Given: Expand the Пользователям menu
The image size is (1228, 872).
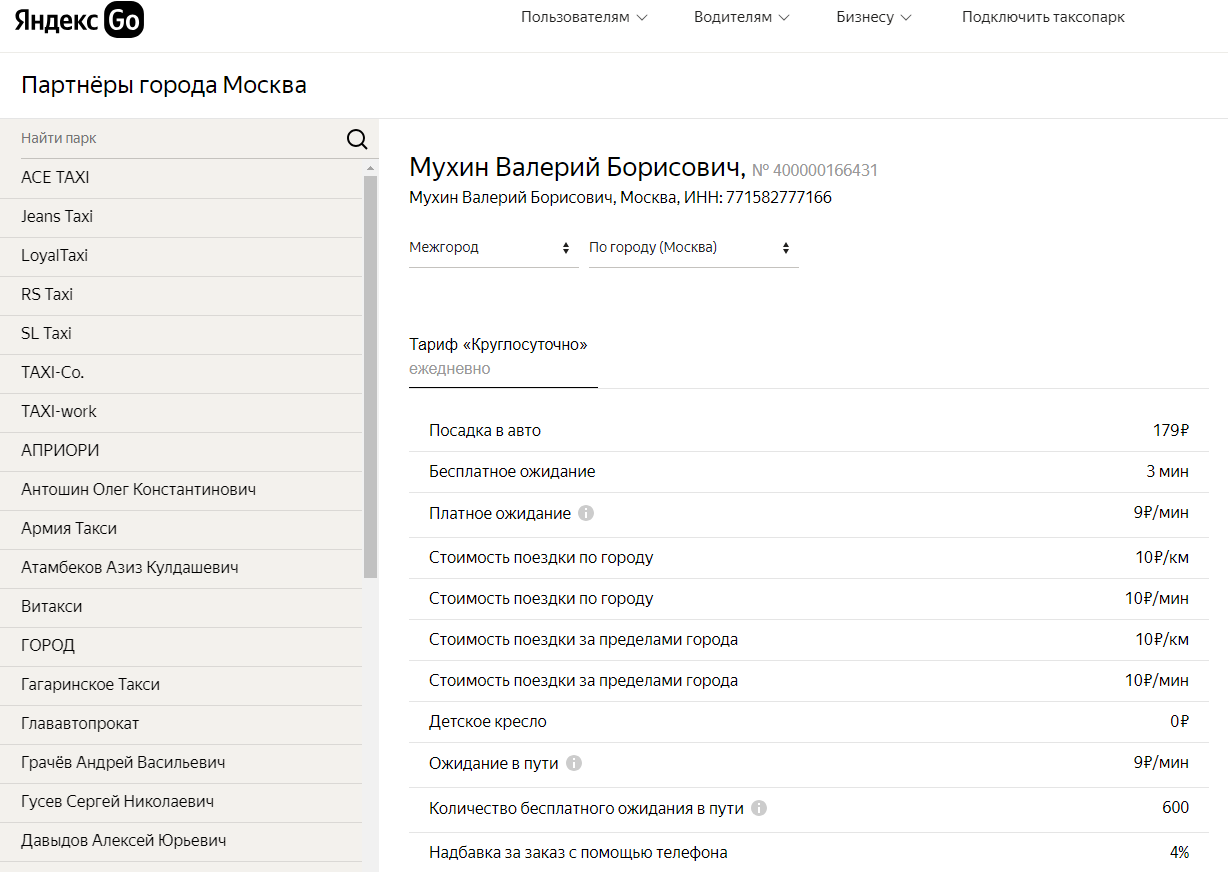Looking at the screenshot, I should point(584,17).
